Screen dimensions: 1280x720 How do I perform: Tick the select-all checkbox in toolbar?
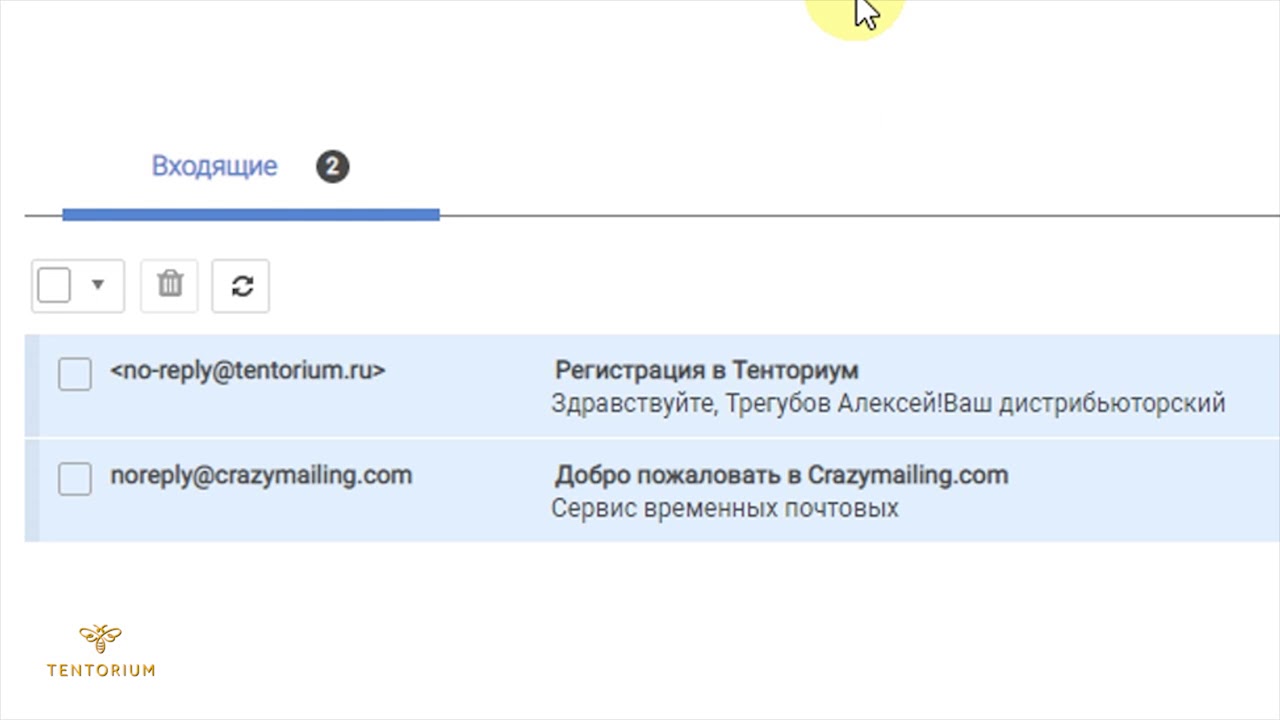click(54, 286)
